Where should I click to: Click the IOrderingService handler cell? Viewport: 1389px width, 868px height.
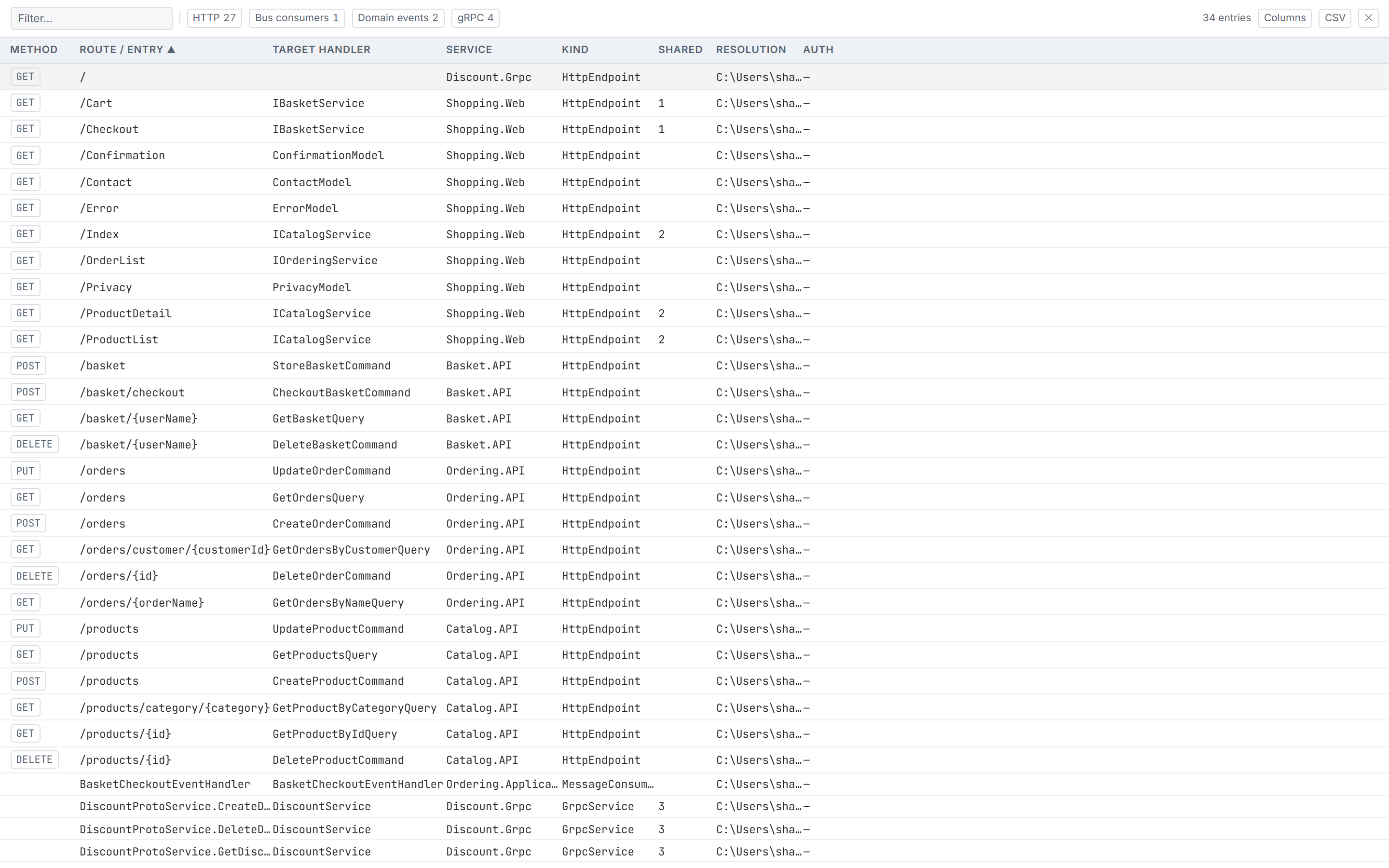click(325, 260)
